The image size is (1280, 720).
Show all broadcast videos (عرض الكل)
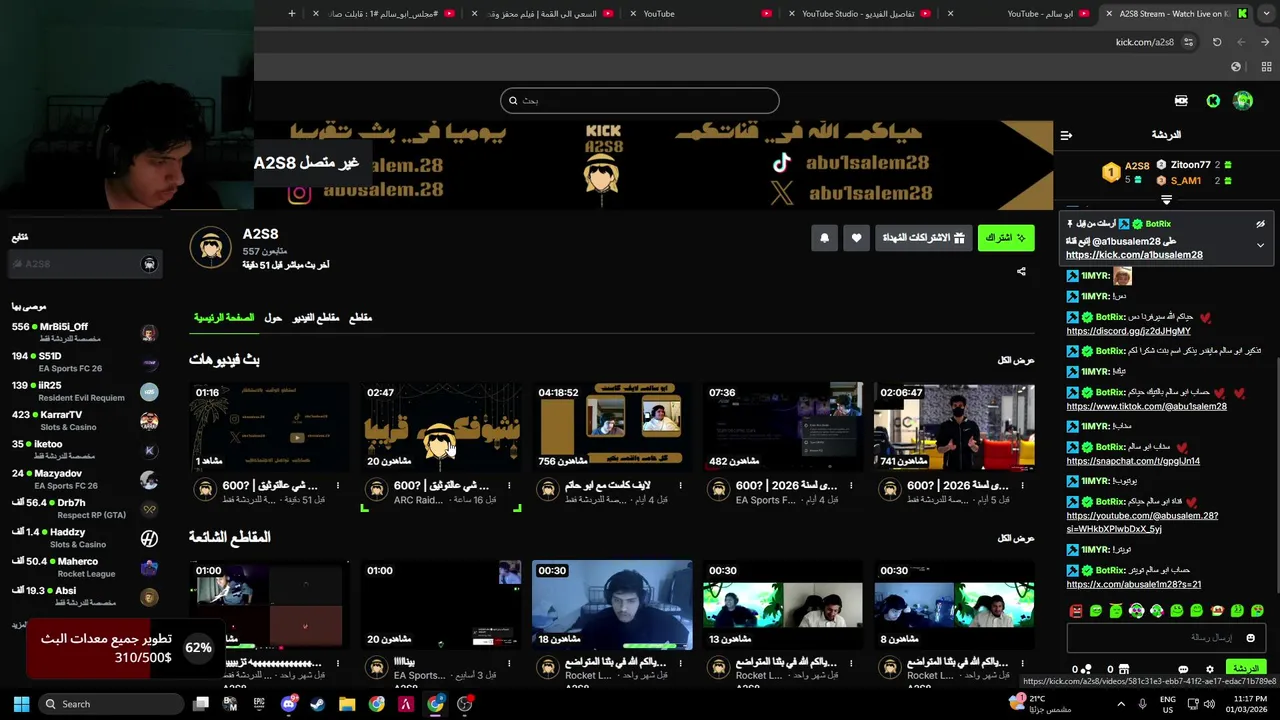pyautogui.click(x=1016, y=360)
